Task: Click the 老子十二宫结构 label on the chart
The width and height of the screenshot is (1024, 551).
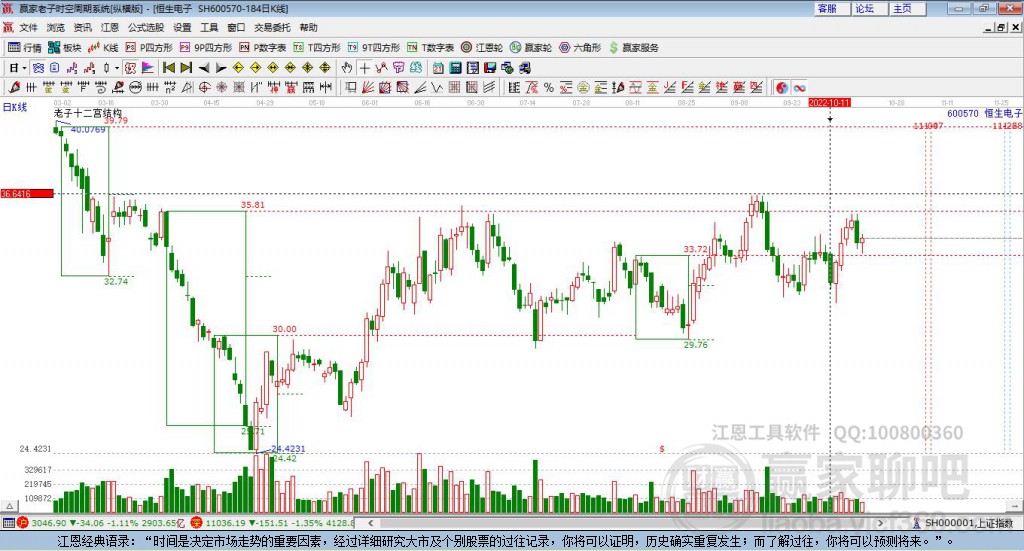Action: click(x=88, y=113)
